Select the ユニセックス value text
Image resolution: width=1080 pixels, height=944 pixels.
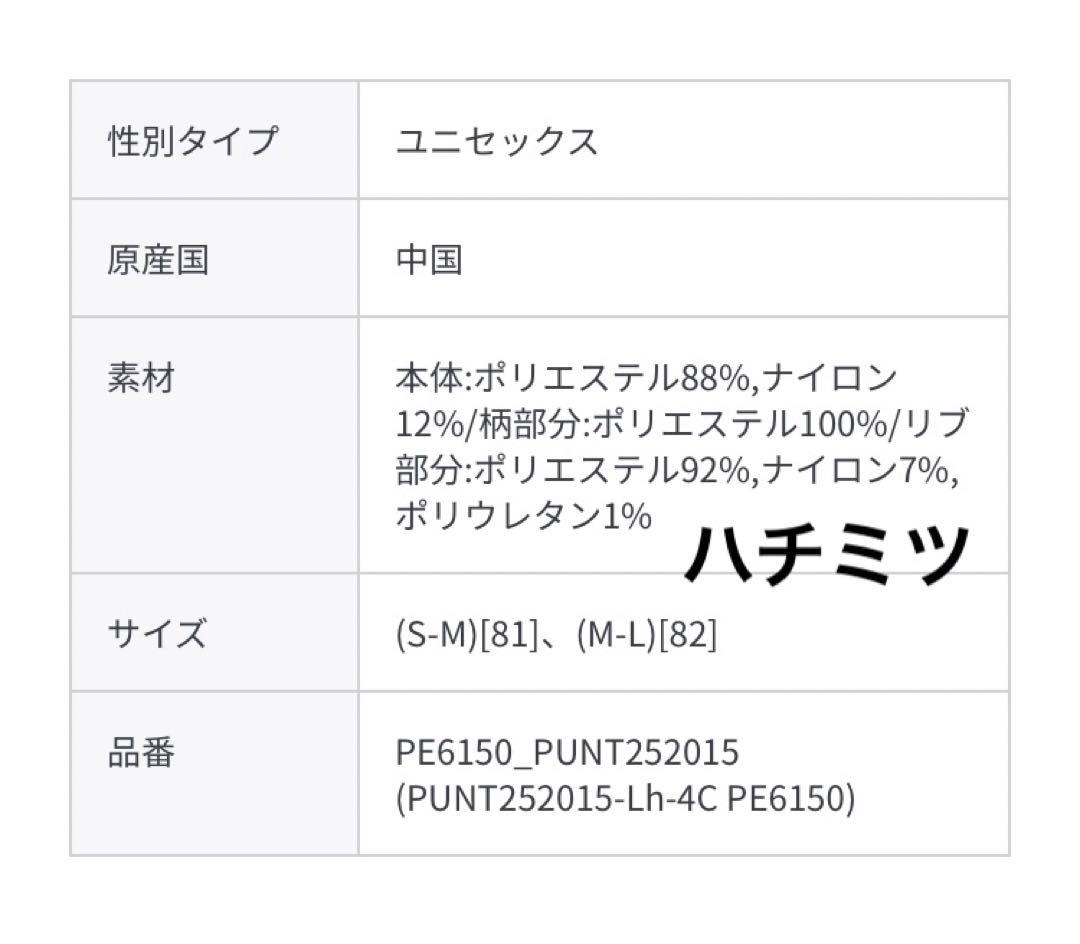(497, 141)
